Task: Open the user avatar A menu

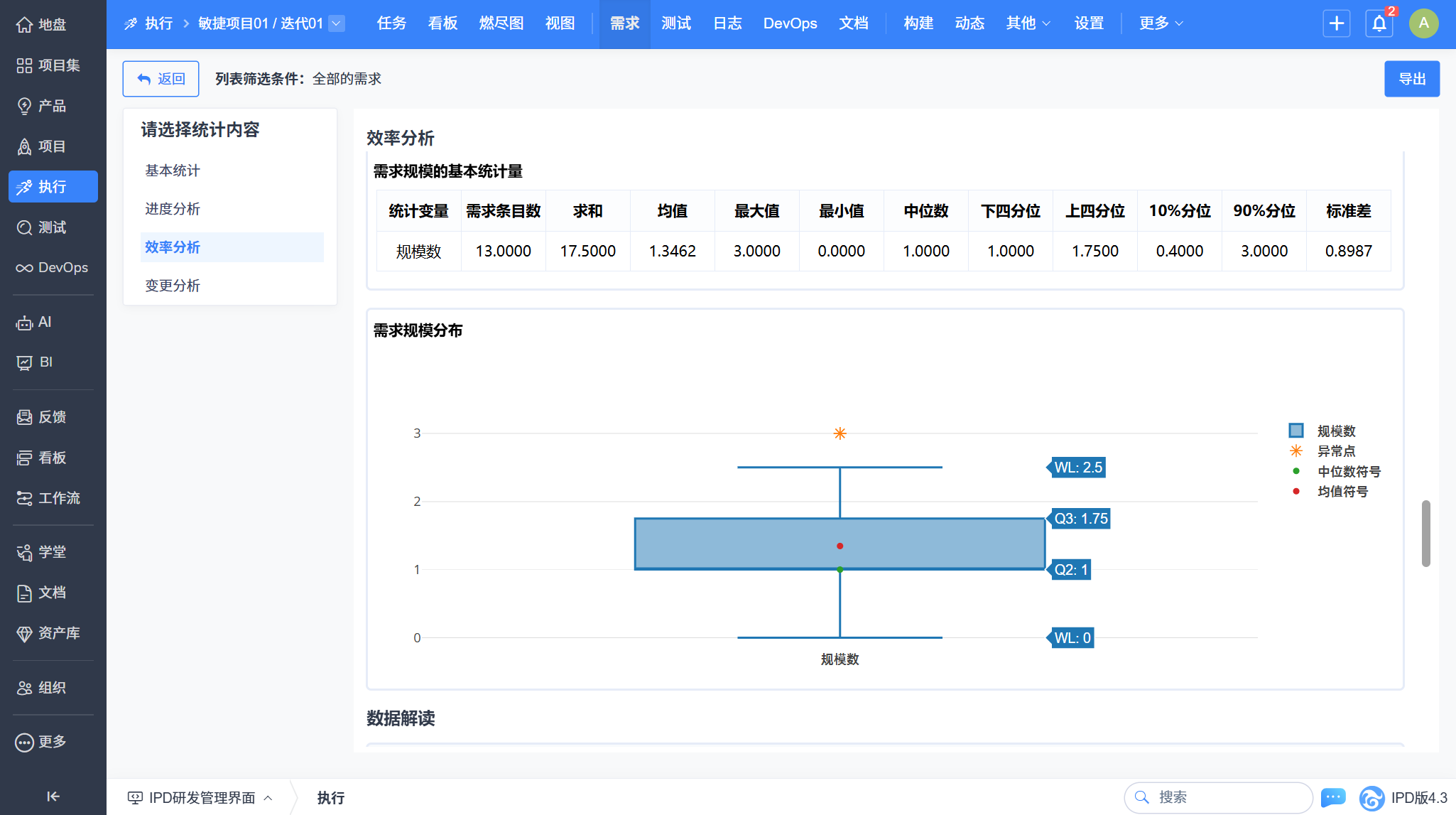Action: [x=1423, y=23]
